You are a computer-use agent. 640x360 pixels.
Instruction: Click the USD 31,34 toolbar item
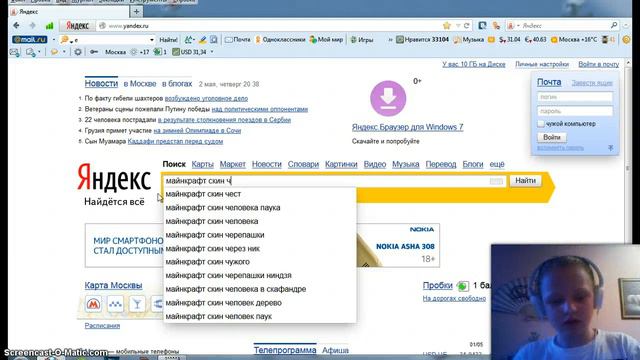pos(189,52)
